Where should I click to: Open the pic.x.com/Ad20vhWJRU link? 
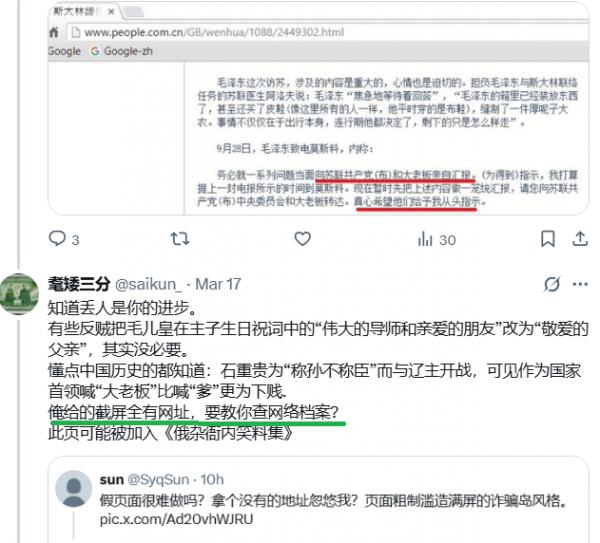click(x=176, y=519)
